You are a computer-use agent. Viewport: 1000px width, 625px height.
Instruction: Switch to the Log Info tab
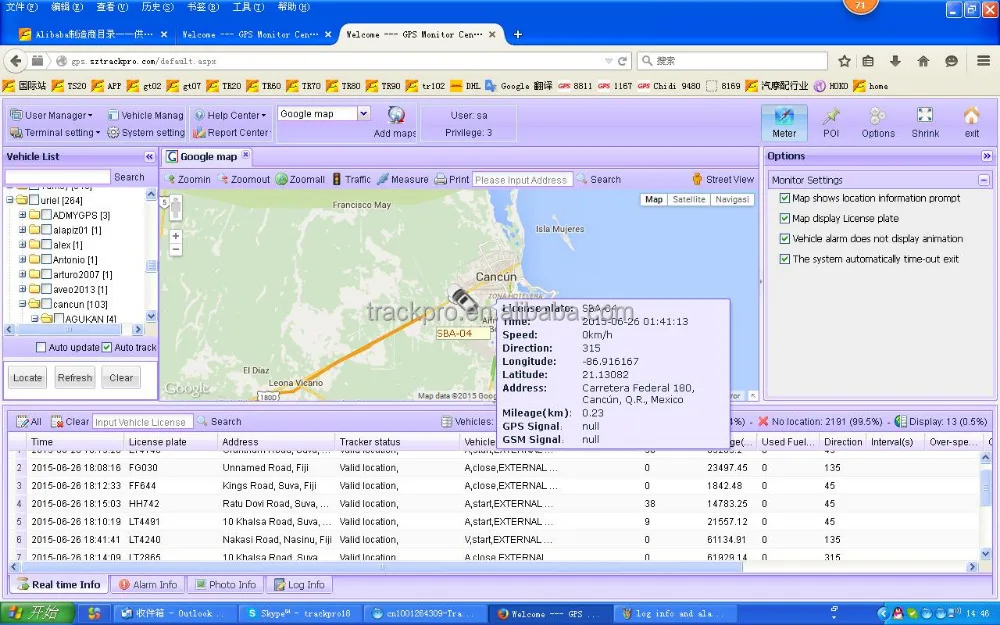pos(297,585)
